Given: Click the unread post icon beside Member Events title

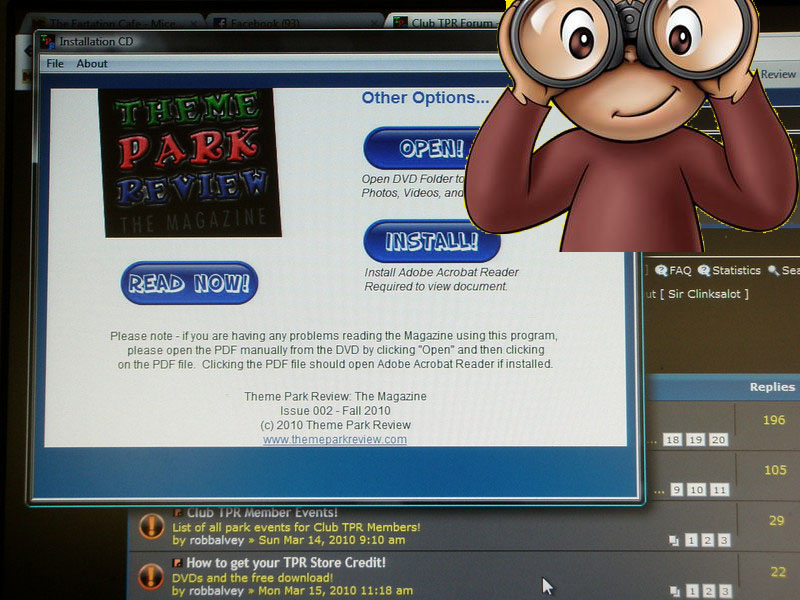Looking at the screenshot, I should 178,513.
